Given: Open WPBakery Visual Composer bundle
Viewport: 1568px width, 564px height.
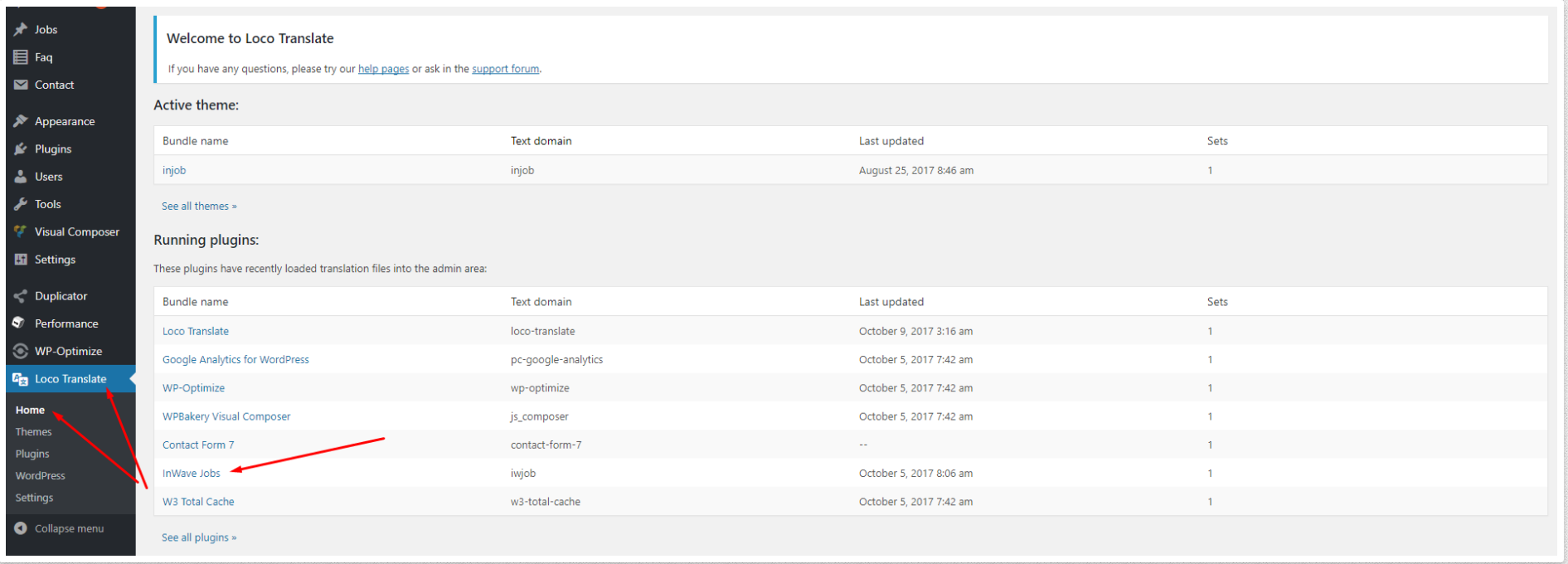Looking at the screenshot, I should 226,416.
